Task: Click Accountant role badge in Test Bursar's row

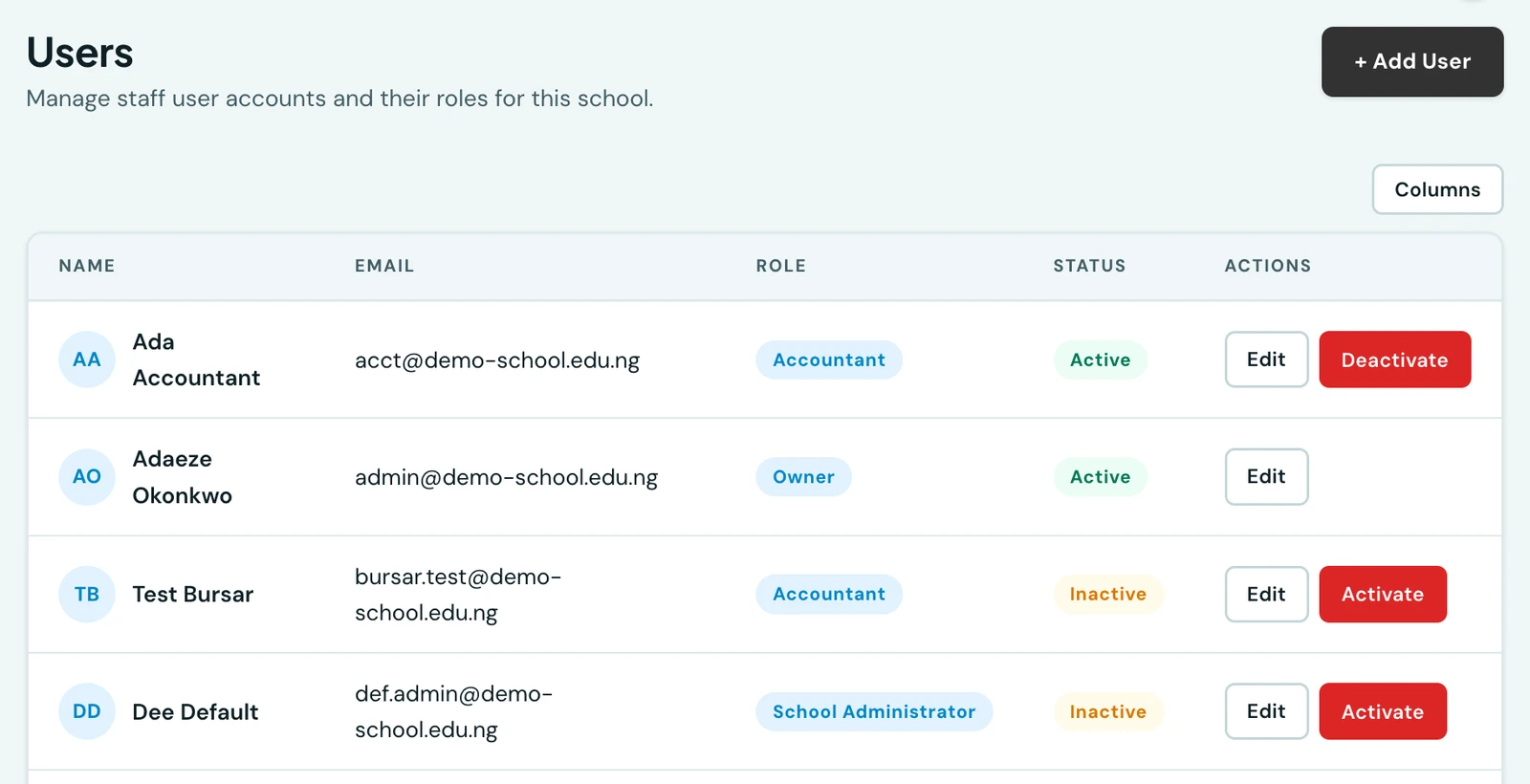Action: (829, 594)
